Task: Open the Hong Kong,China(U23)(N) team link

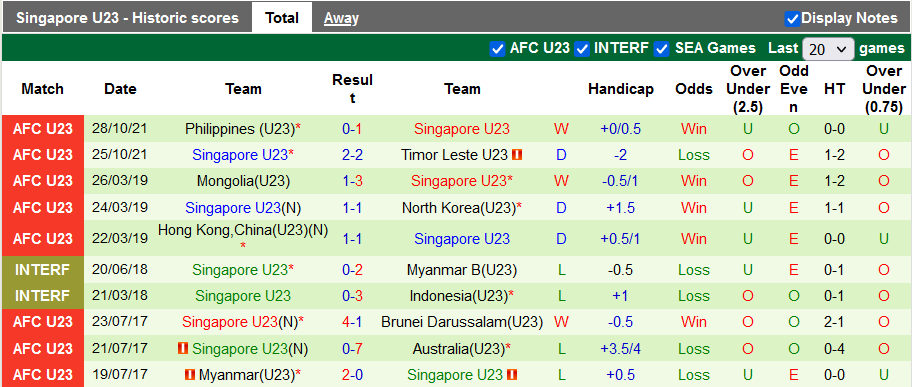Action: click(243, 231)
